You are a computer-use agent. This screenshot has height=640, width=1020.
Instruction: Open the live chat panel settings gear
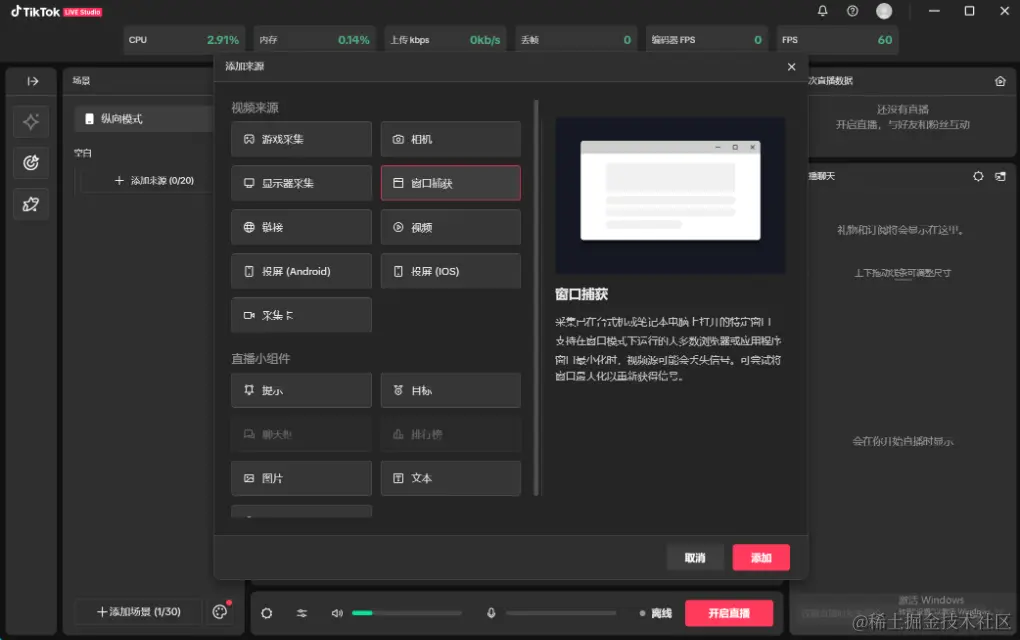(978, 176)
